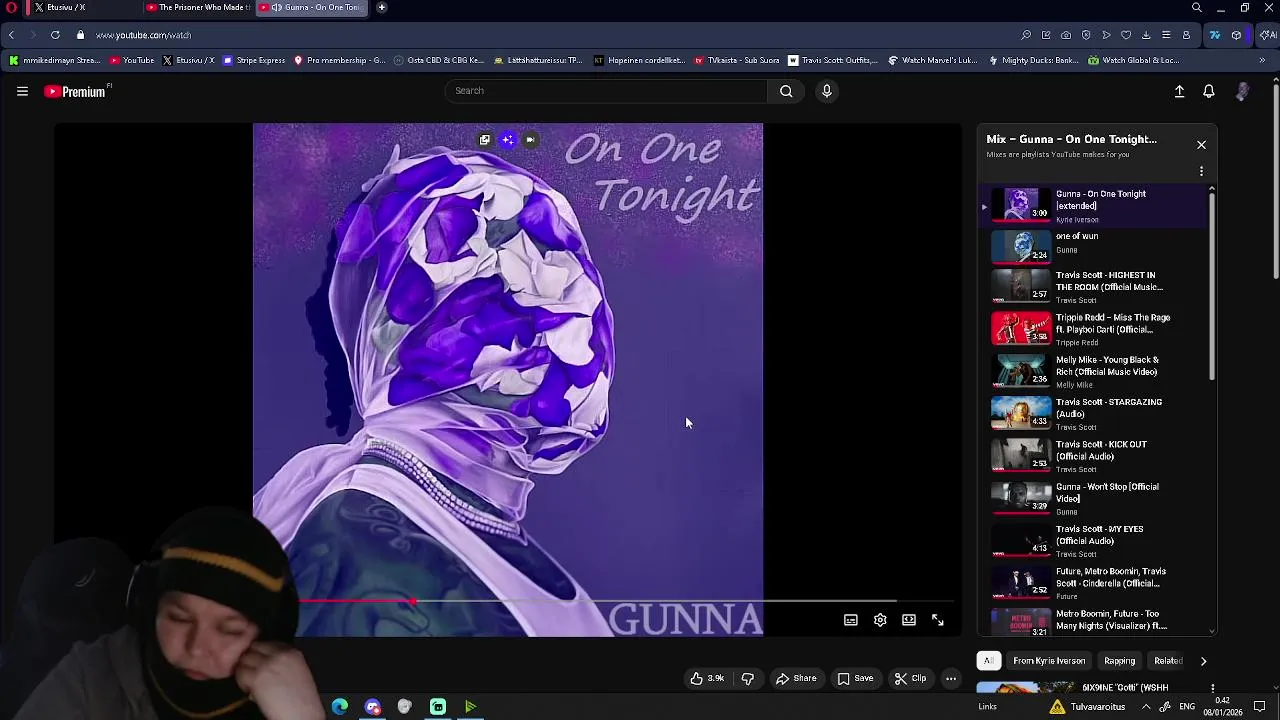Select the 'All' filter chip
Image resolution: width=1280 pixels, height=720 pixels.
click(988, 661)
